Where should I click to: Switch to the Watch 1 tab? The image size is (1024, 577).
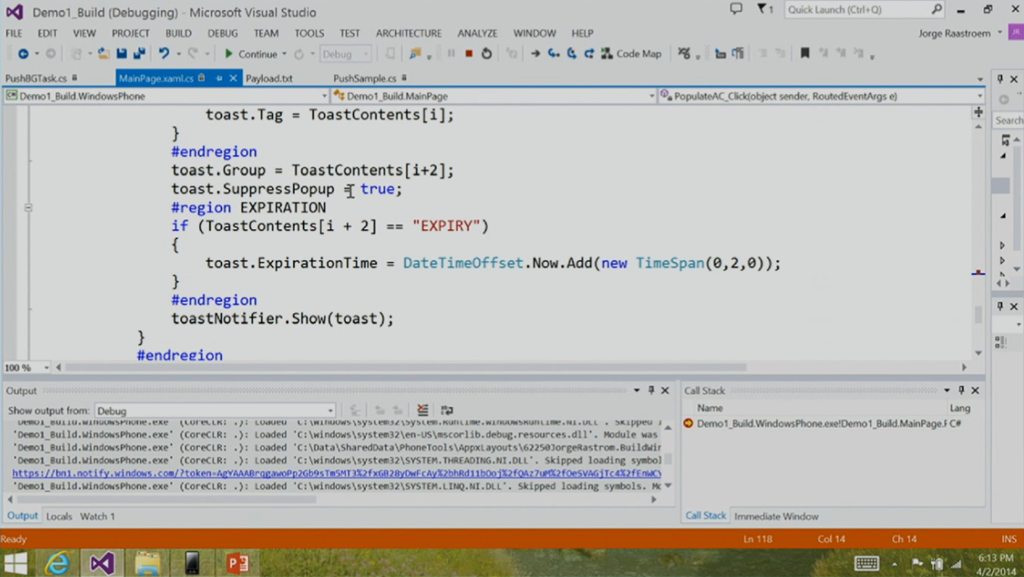tap(97, 516)
